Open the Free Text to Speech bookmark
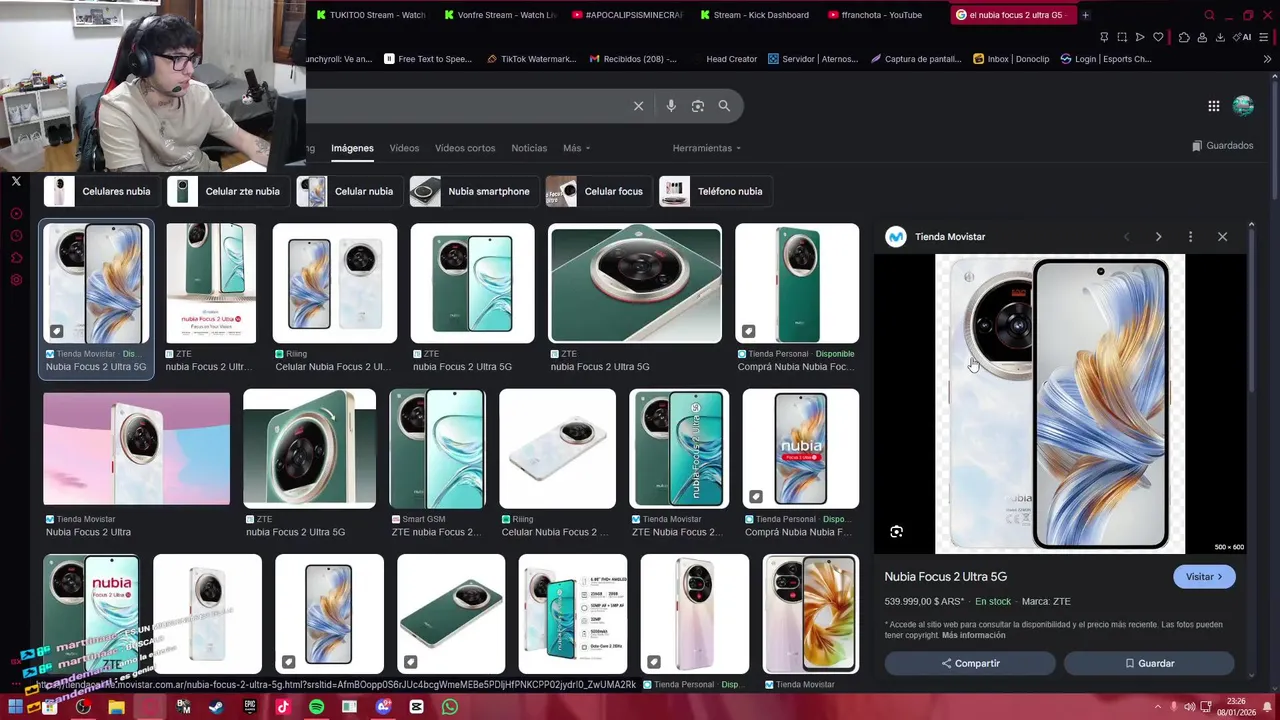The height and width of the screenshot is (720, 1280). pyautogui.click(x=427, y=59)
